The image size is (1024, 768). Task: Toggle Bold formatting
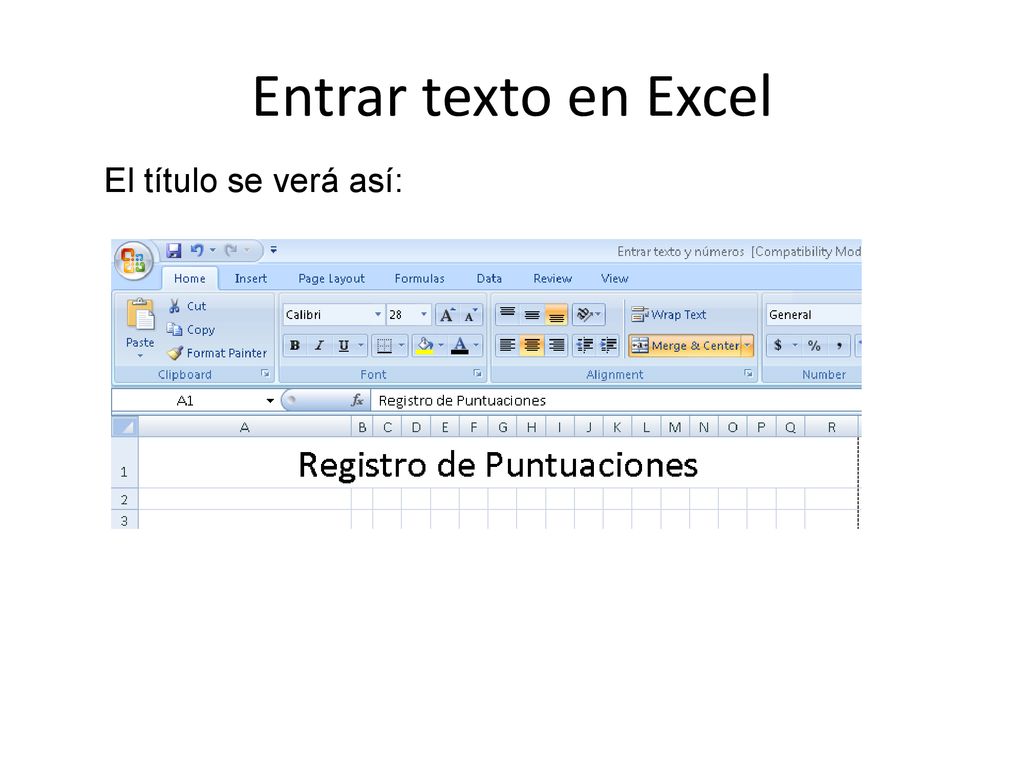pyautogui.click(x=295, y=345)
